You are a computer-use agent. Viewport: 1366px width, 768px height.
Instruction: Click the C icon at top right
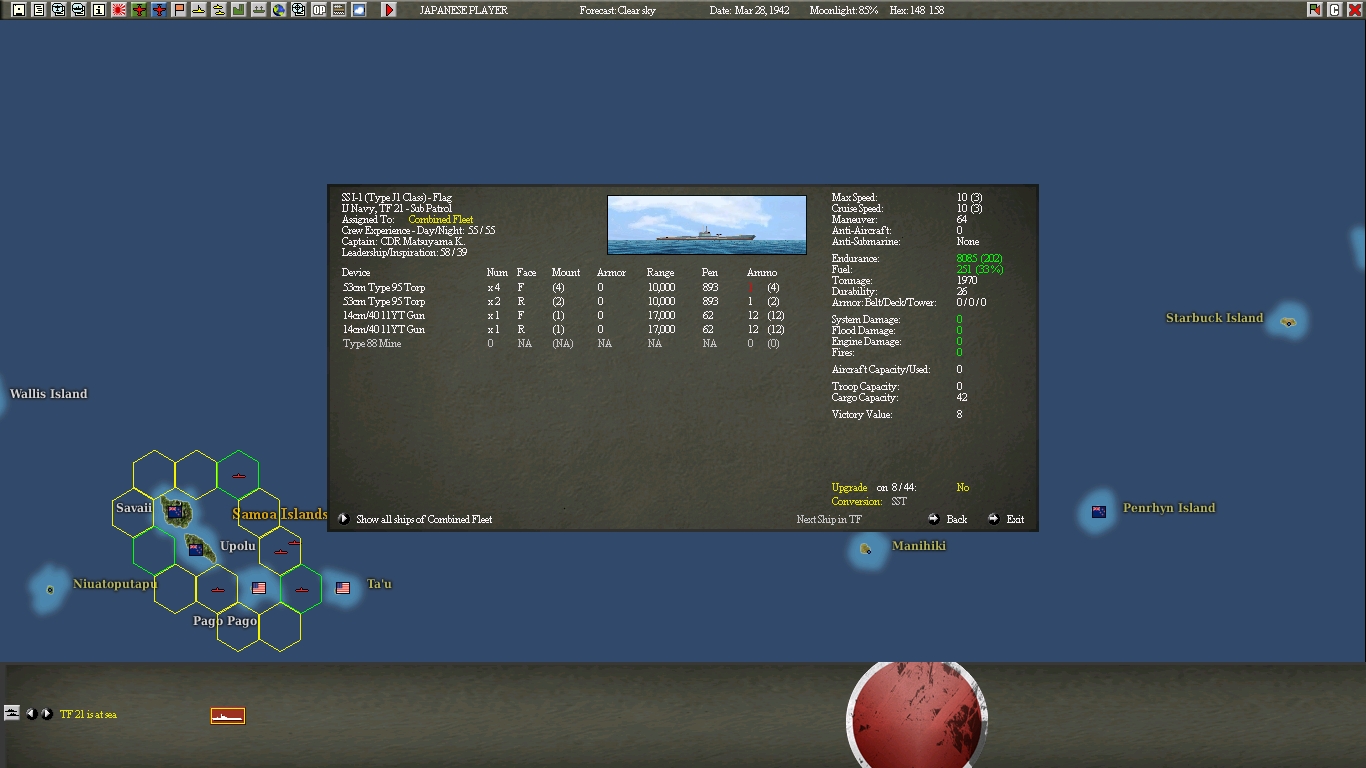pos(1334,10)
